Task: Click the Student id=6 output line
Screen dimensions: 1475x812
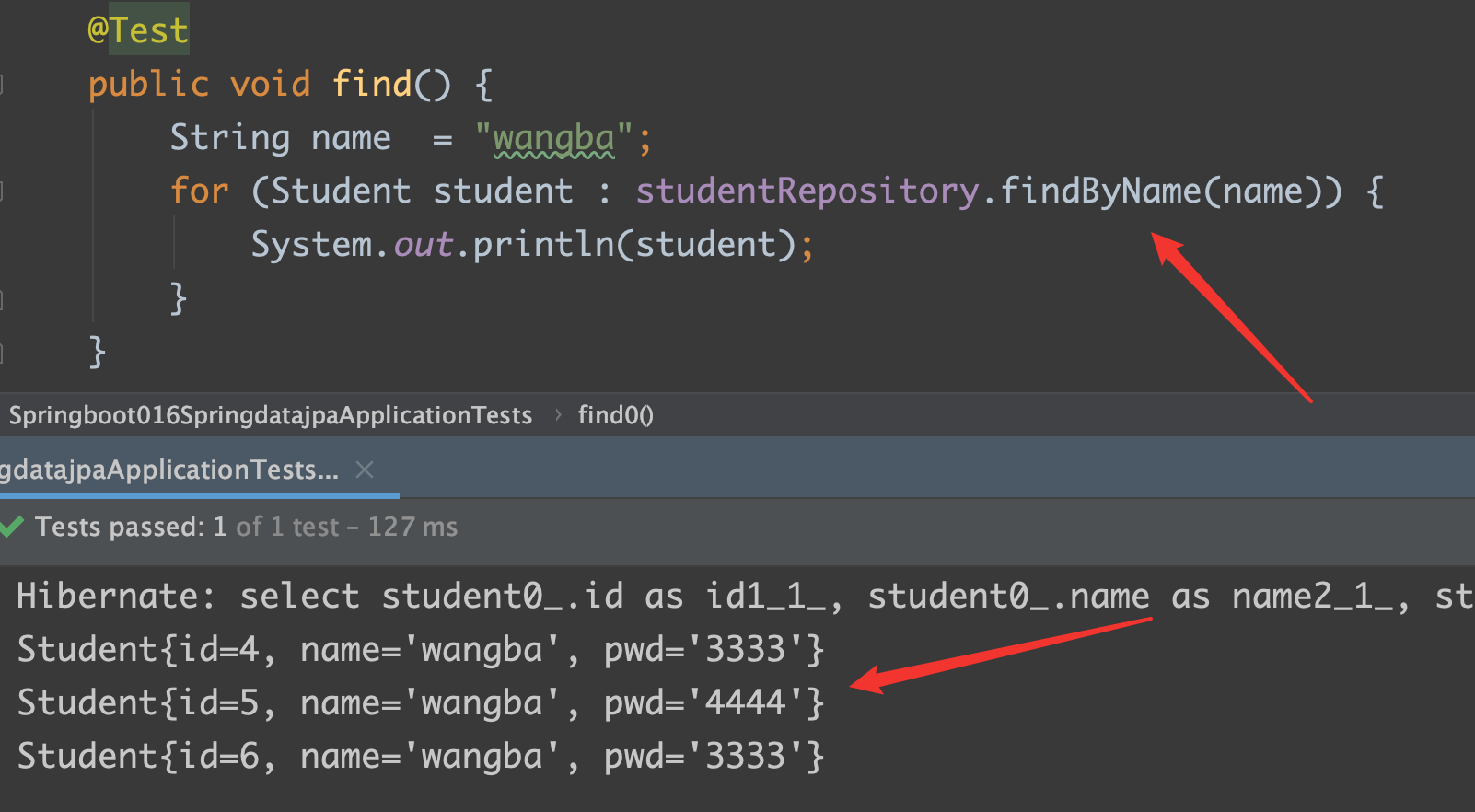Action: tap(420, 757)
